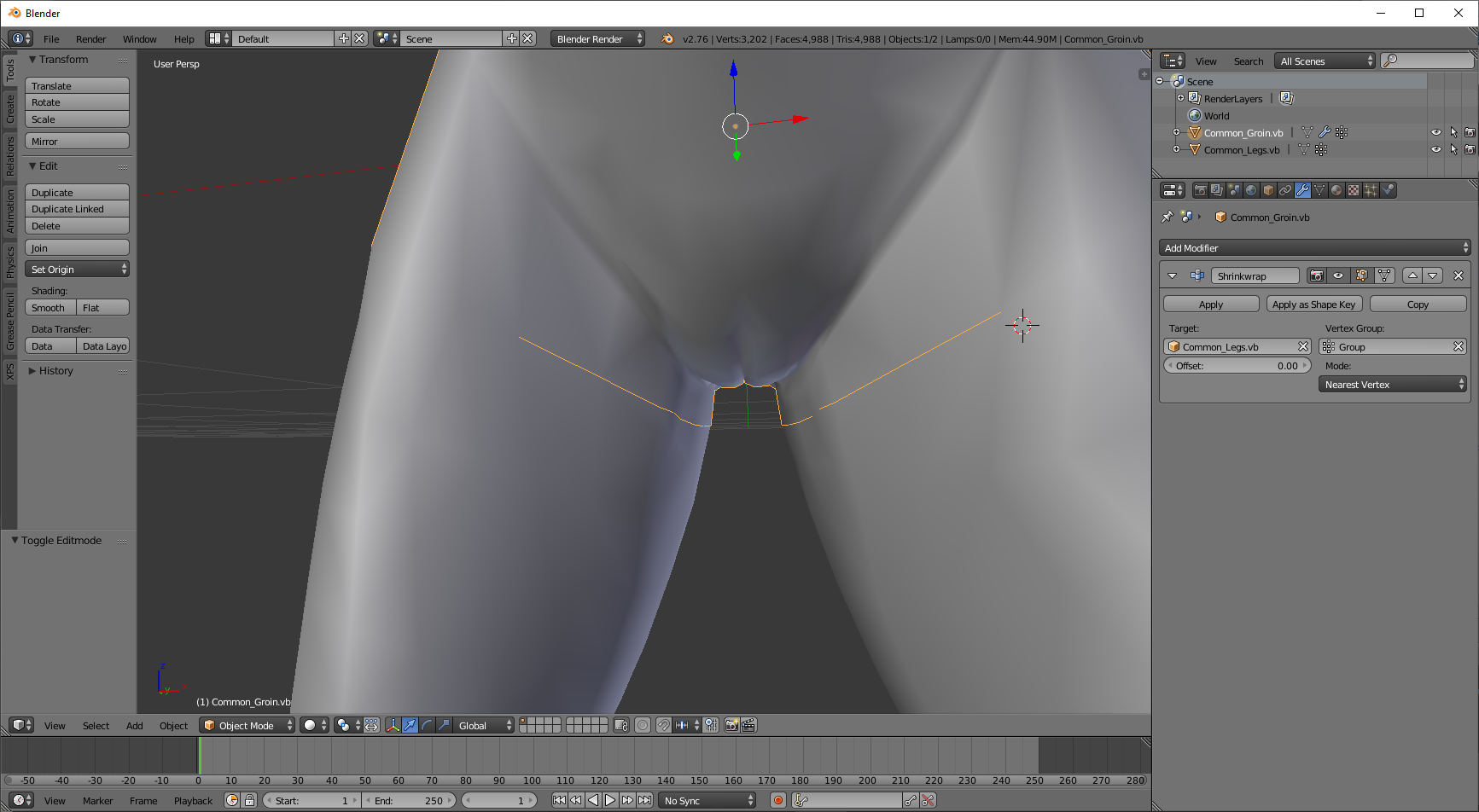
Task: Click the Smooth shading button
Action: click(x=50, y=307)
